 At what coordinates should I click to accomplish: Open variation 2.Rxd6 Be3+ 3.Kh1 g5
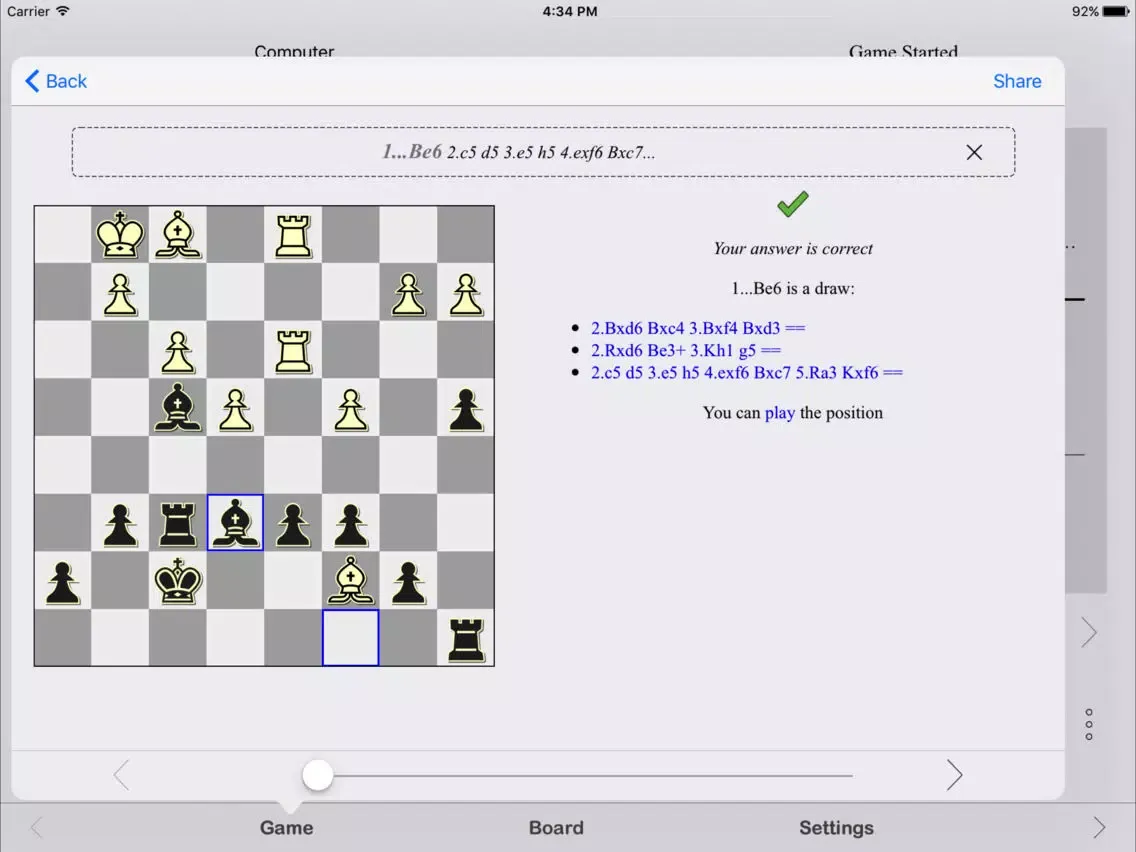click(685, 350)
